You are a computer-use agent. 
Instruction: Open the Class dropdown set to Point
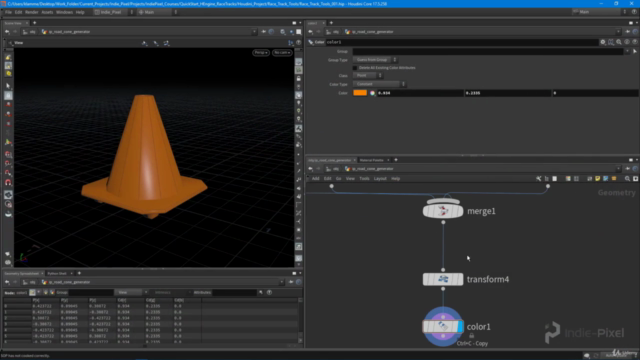(367, 76)
